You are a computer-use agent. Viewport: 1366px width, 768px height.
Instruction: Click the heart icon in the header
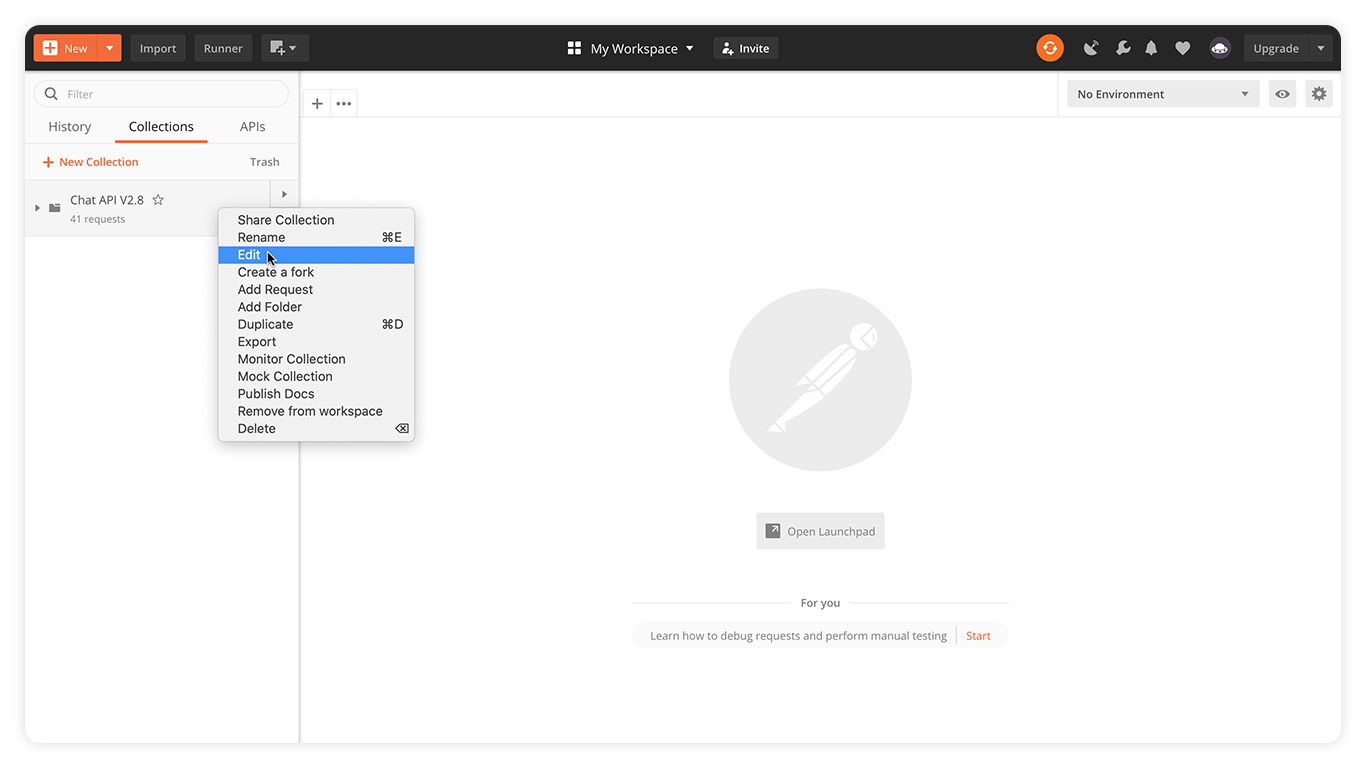[1182, 48]
